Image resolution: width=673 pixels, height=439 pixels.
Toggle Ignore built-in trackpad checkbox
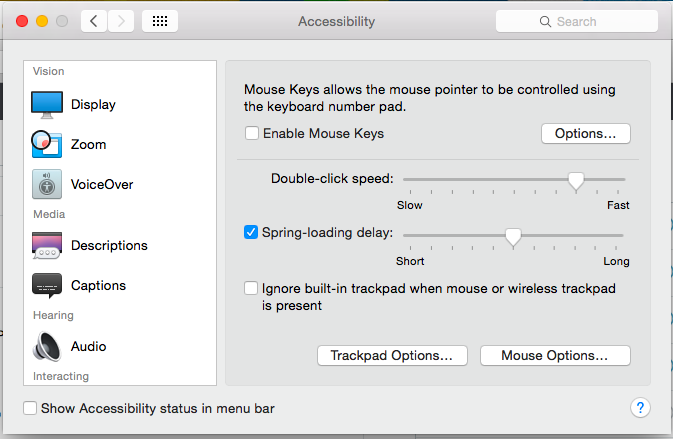(x=252, y=289)
